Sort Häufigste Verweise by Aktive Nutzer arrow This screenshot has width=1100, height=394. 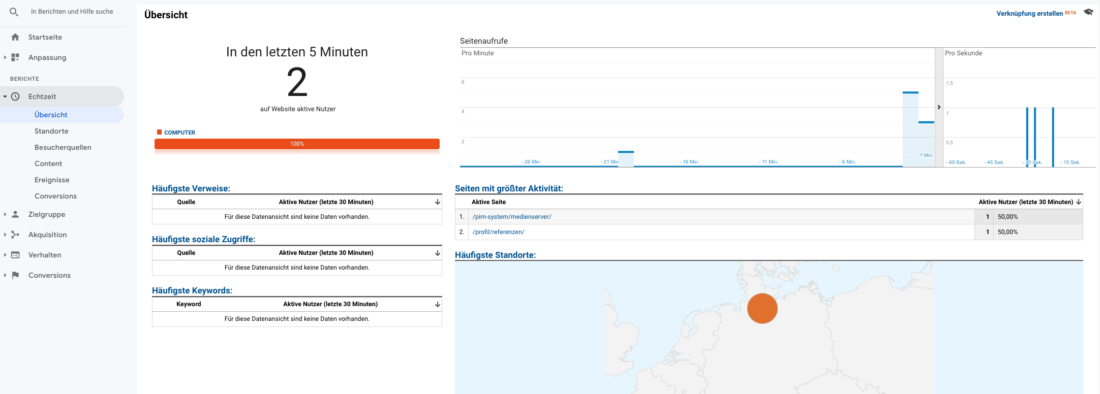[437, 202]
